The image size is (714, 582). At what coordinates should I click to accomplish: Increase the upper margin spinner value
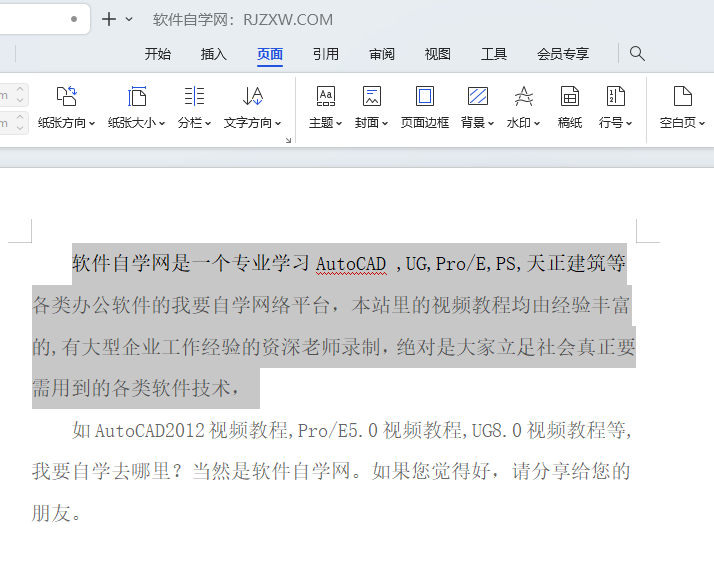20,89
